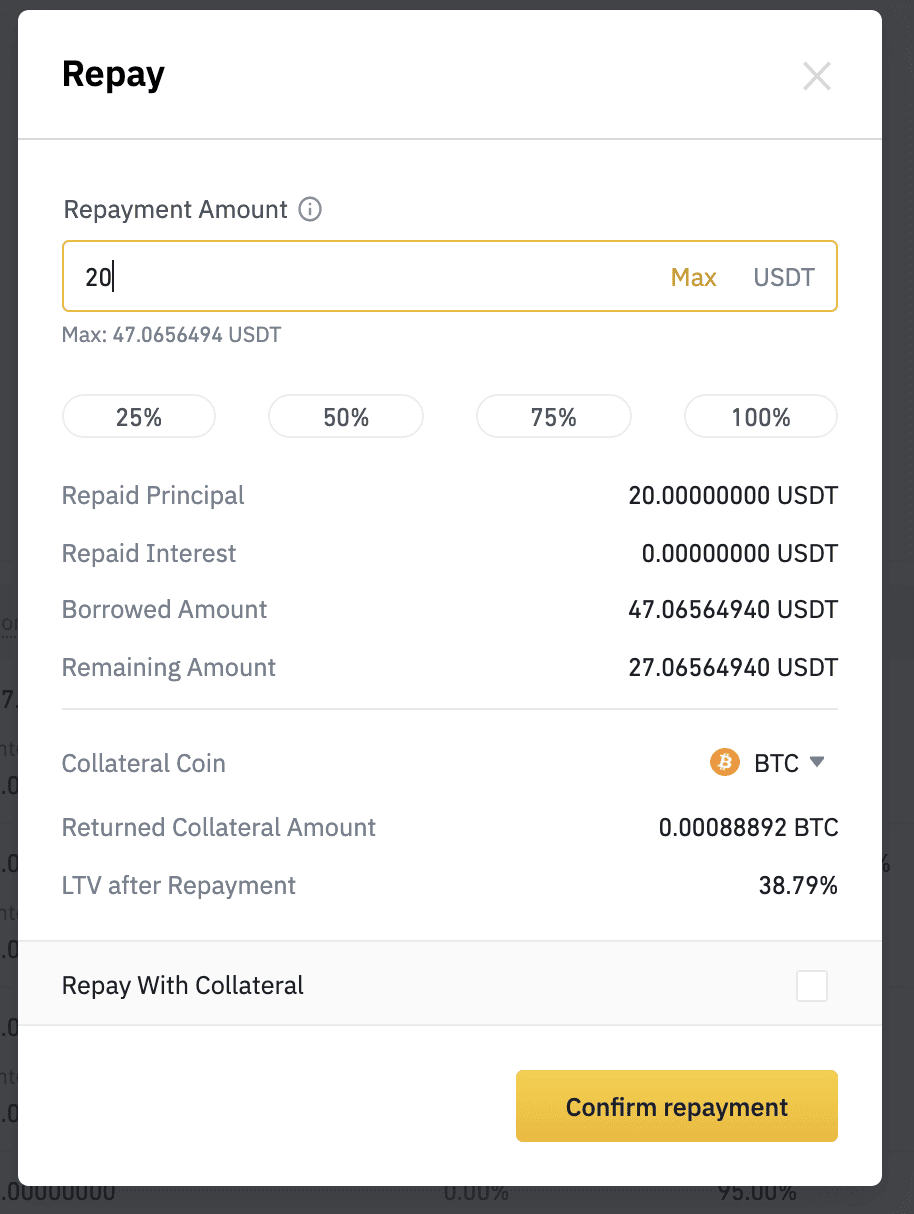Image resolution: width=914 pixels, height=1214 pixels.
Task: Click the info icon beside Repayment Amount
Action: (x=310, y=210)
